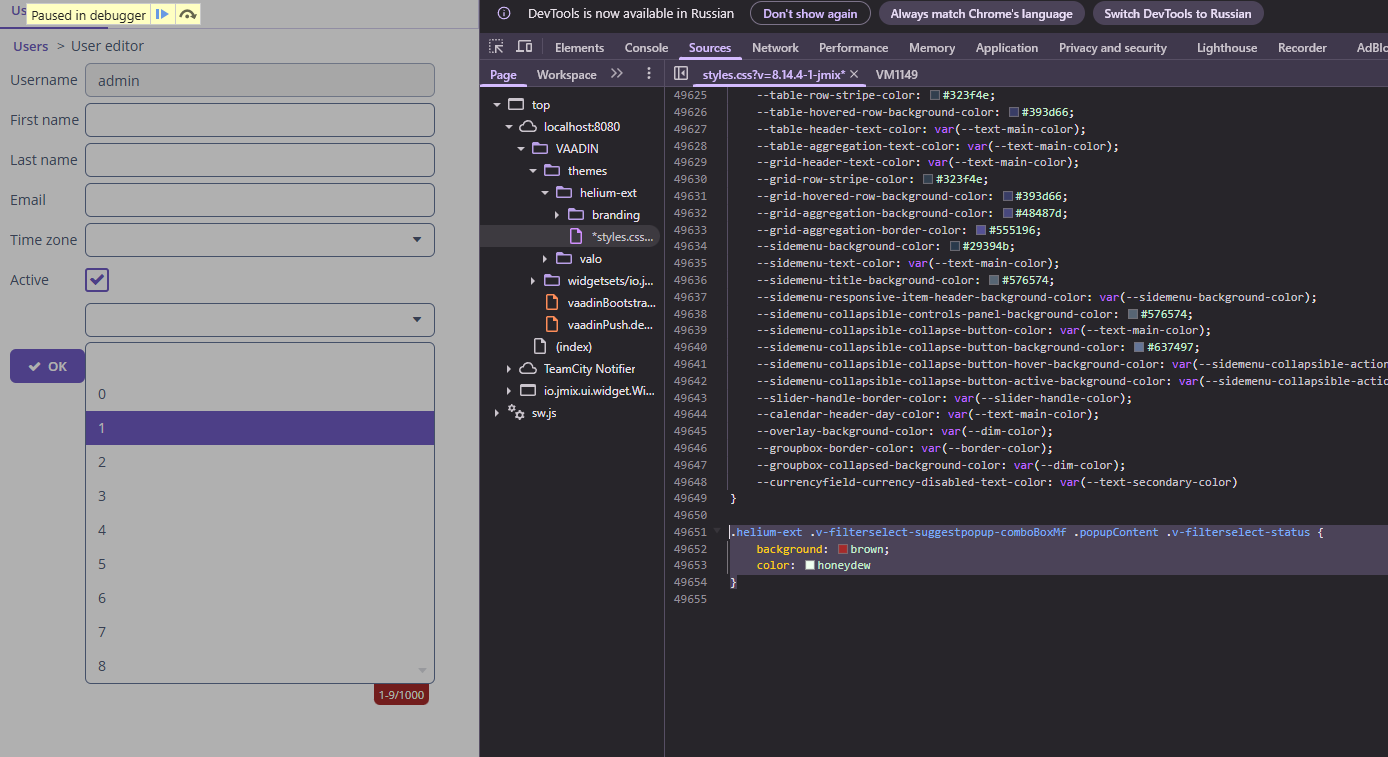Select option 8 in the list
Viewport: 1388px width, 757px height.
pos(260,666)
